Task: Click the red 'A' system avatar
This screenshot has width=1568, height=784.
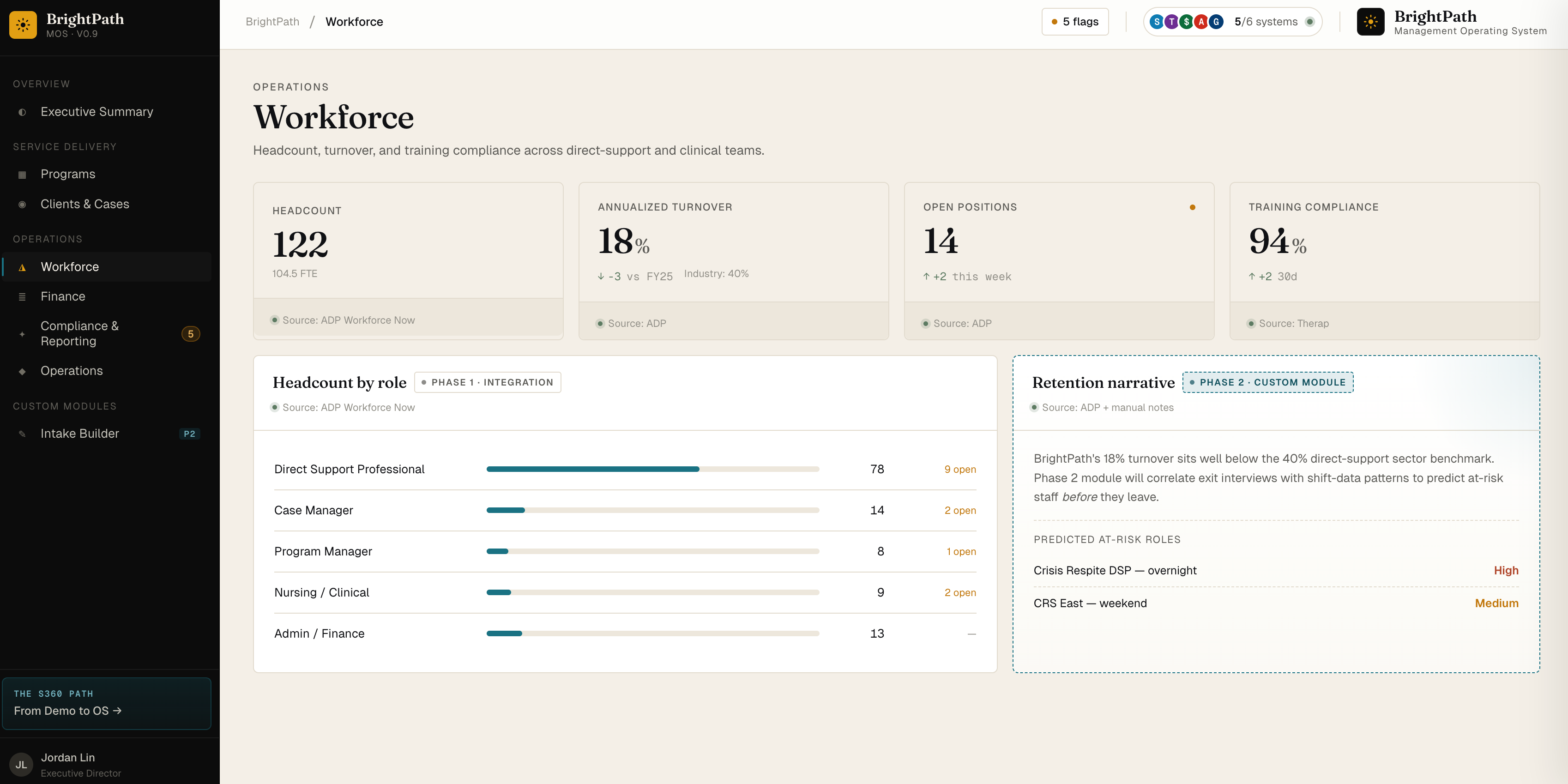Action: click(1201, 22)
